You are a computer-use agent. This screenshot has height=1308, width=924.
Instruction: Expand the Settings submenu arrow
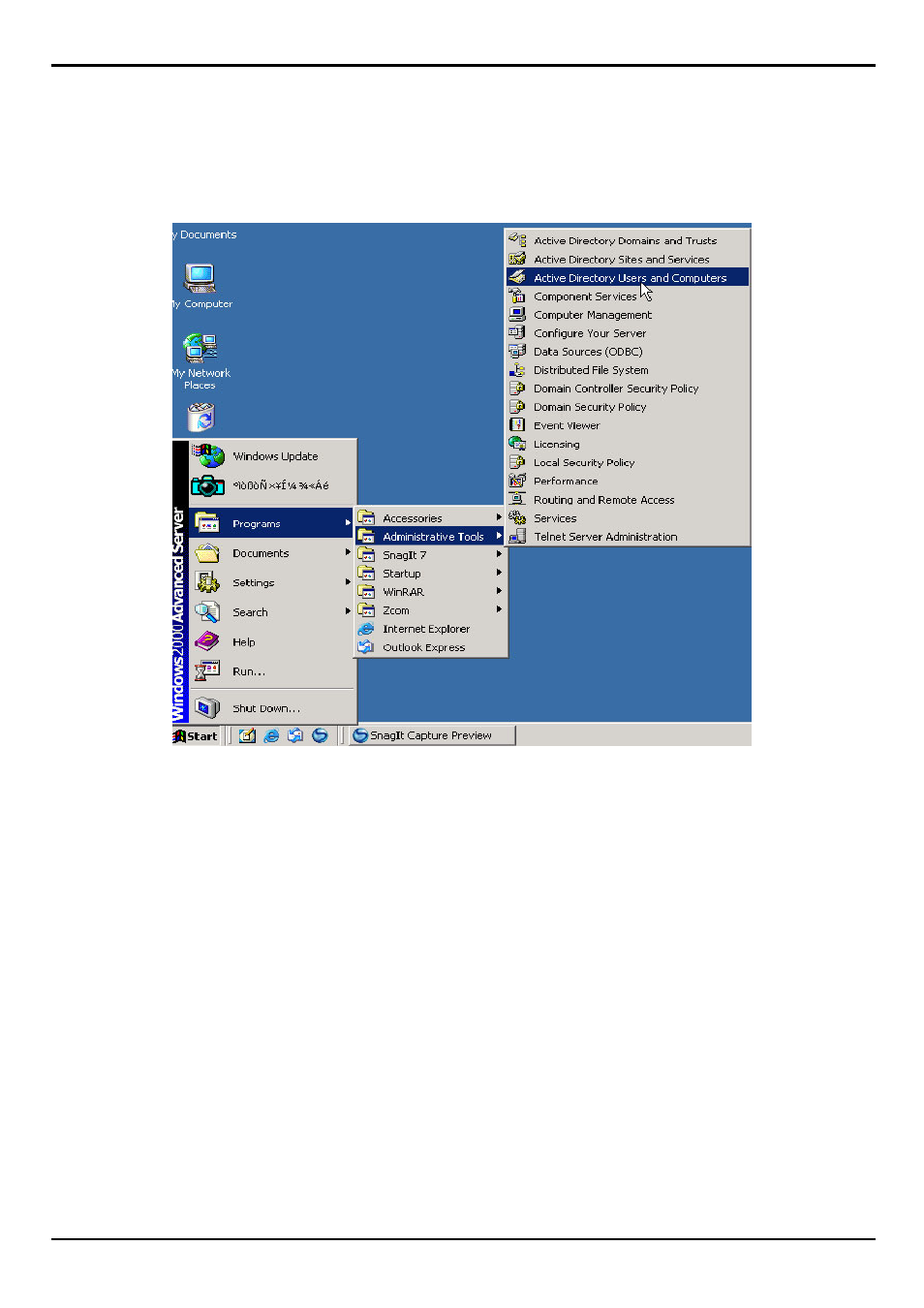pyautogui.click(x=348, y=582)
